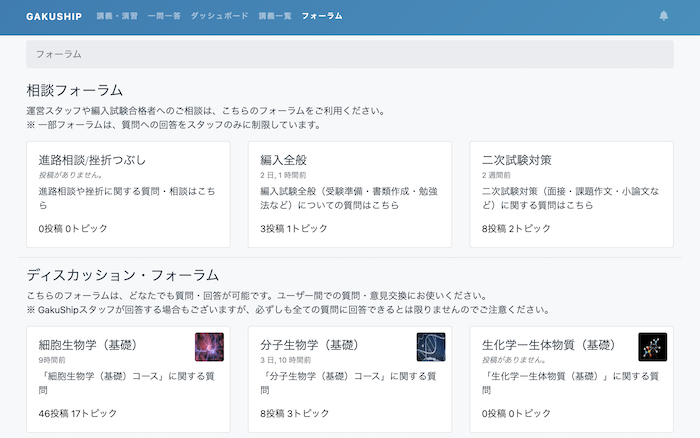
Task: Click the 細胞生物学 course thumbnail image
Action: tap(209, 347)
